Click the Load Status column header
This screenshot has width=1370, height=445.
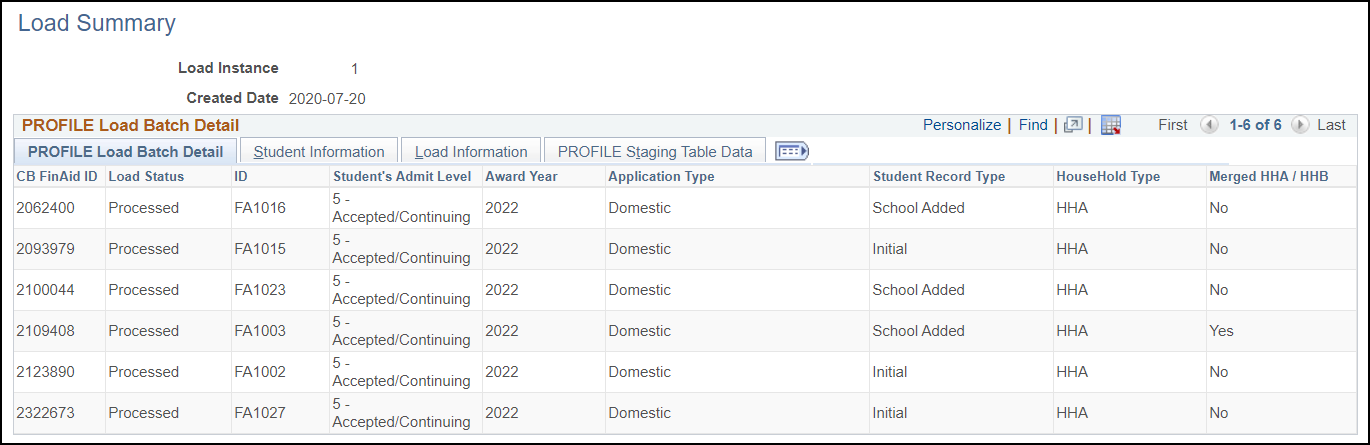(x=146, y=176)
